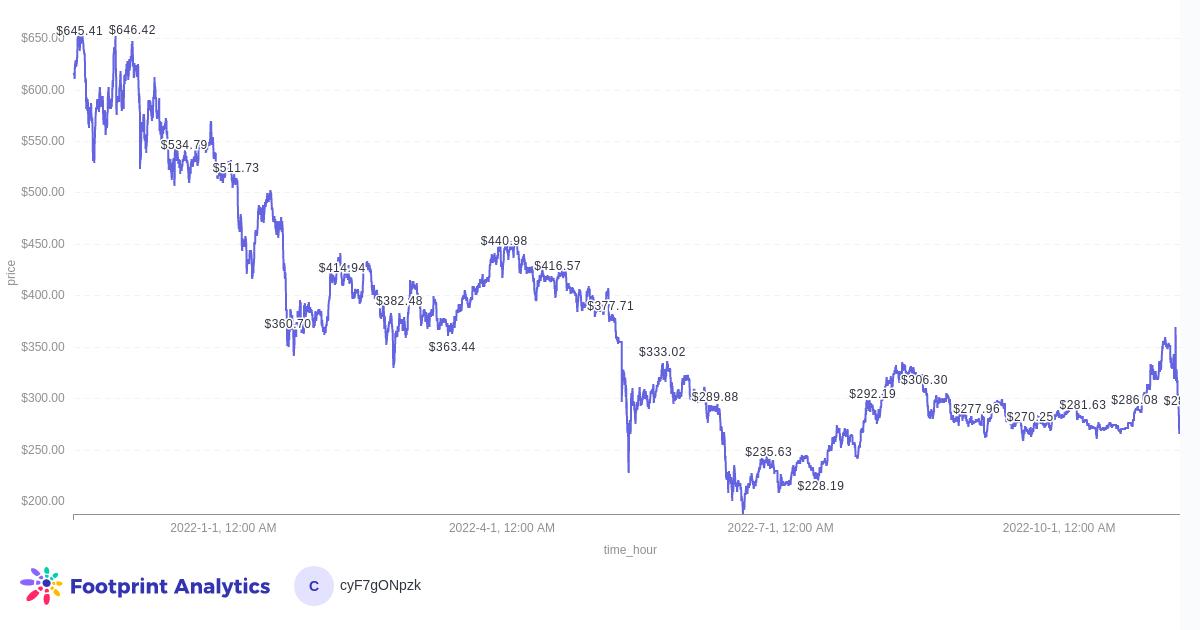This screenshot has width=1200, height=630.
Task: Click the $286.08 price label
Action: point(1134,400)
